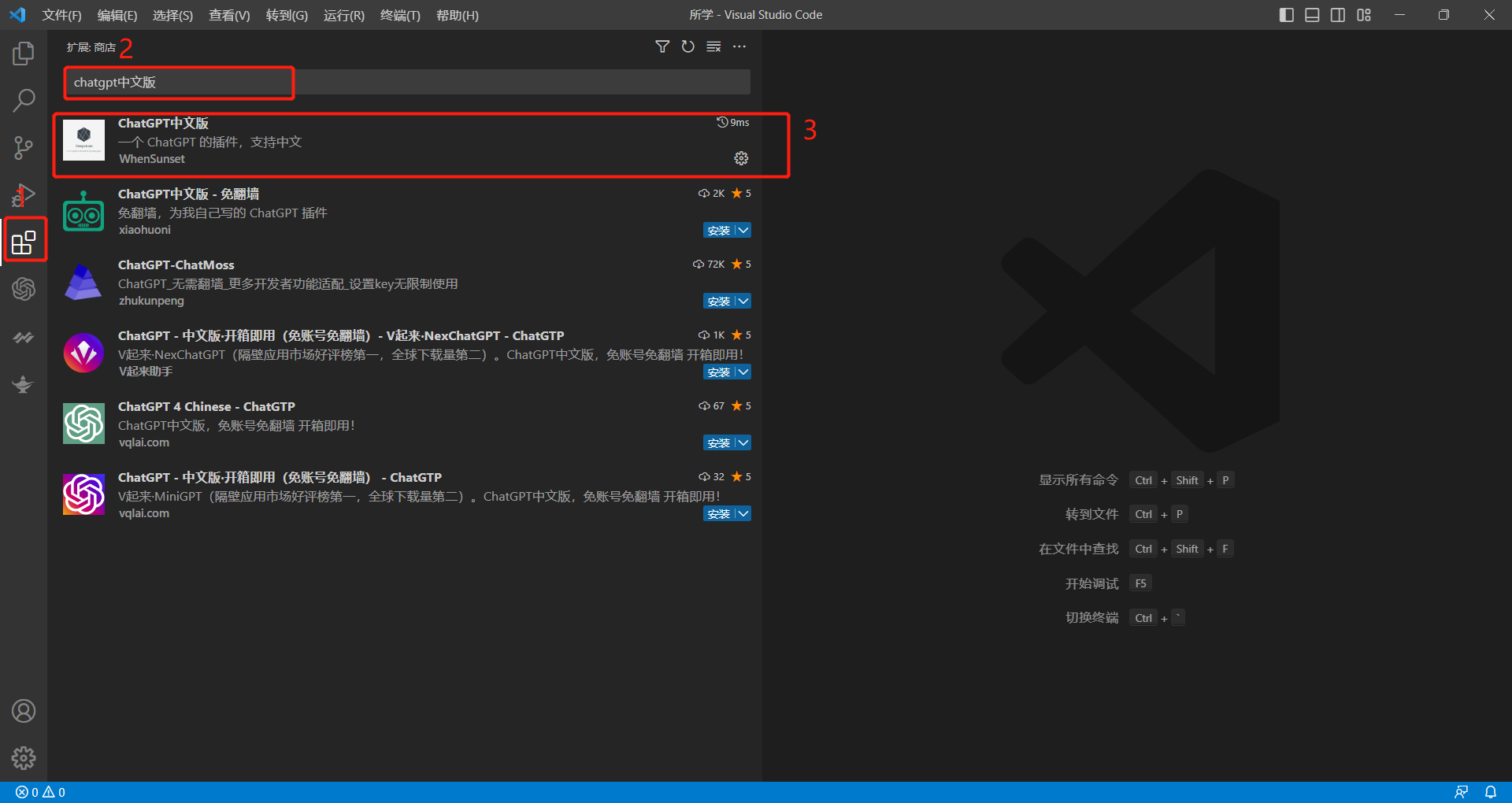1512x803 pixels.
Task: Toggle bottom panel layout icon
Action: coord(1312,15)
